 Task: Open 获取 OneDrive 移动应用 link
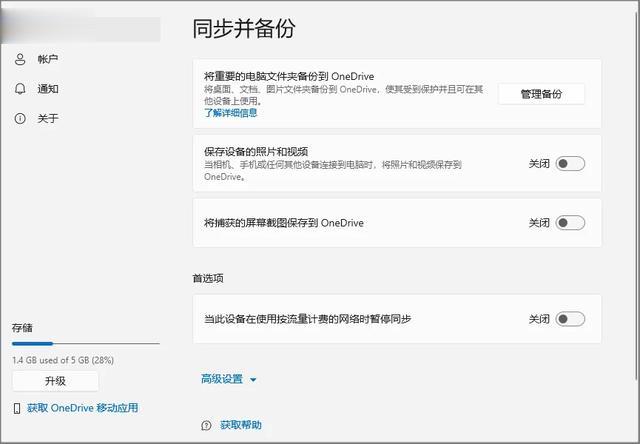click(x=82, y=408)
